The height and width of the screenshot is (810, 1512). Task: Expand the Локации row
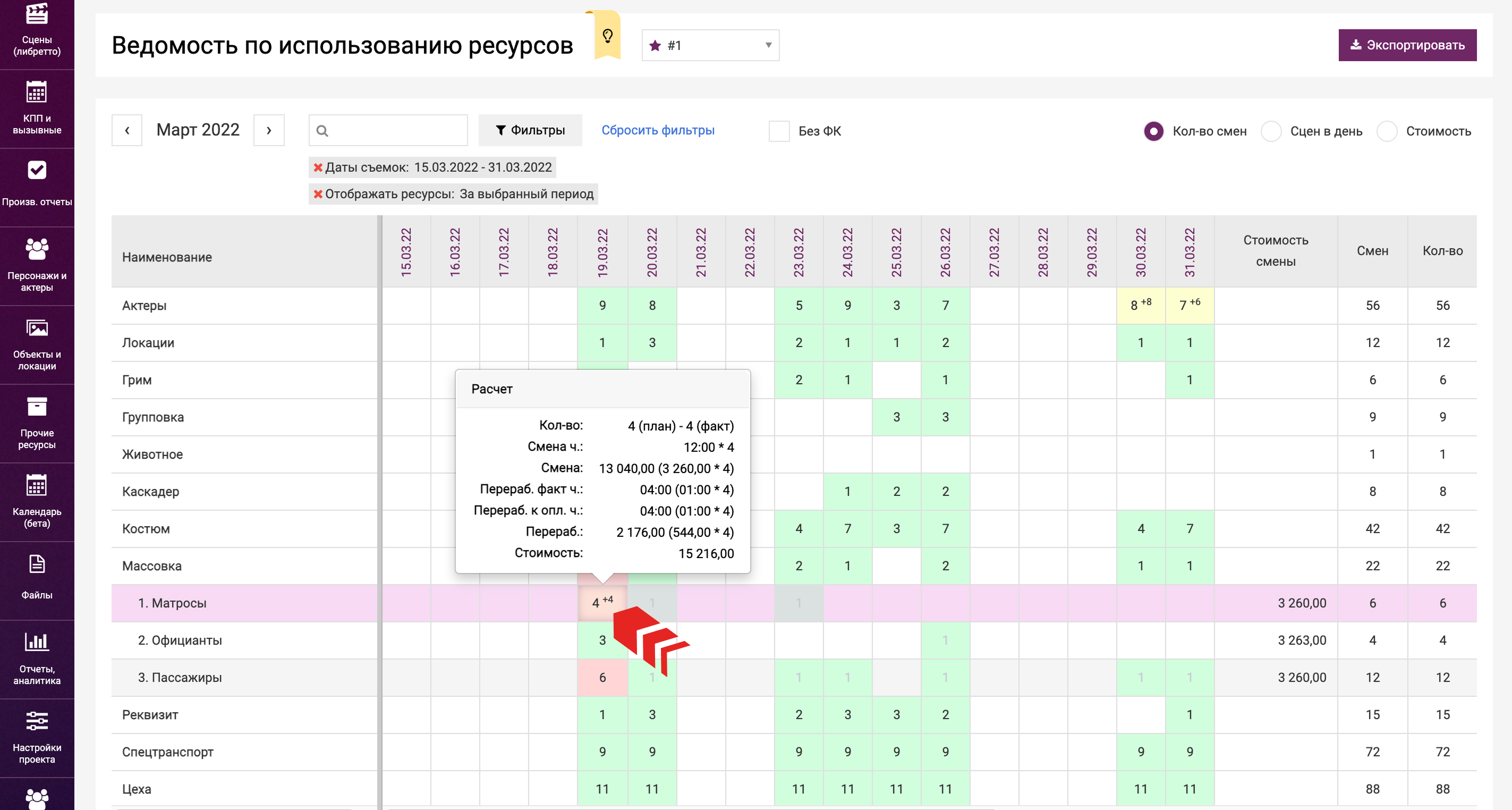coord(148,342)
